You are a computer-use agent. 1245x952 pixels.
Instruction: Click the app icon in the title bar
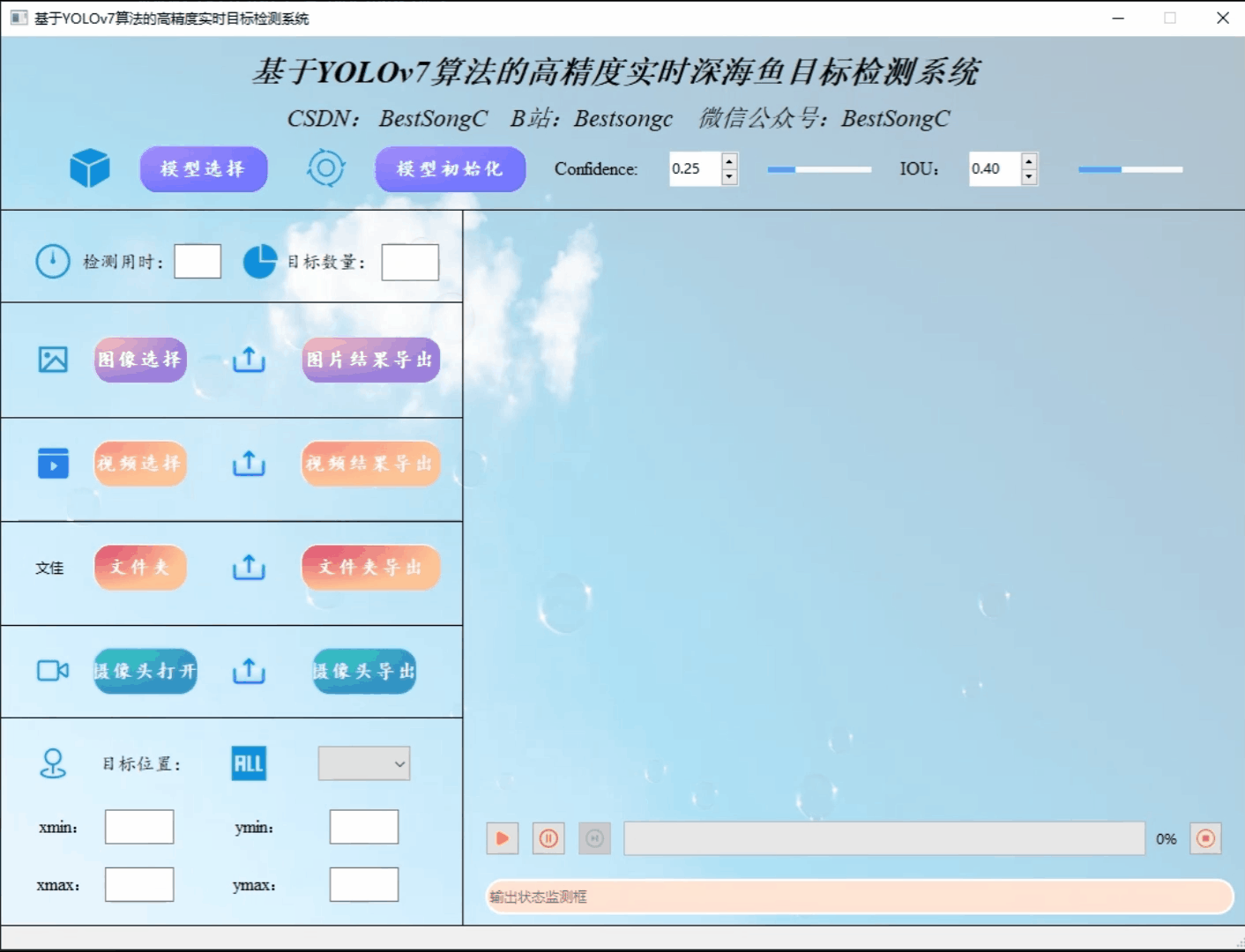(x=19, y=18)
